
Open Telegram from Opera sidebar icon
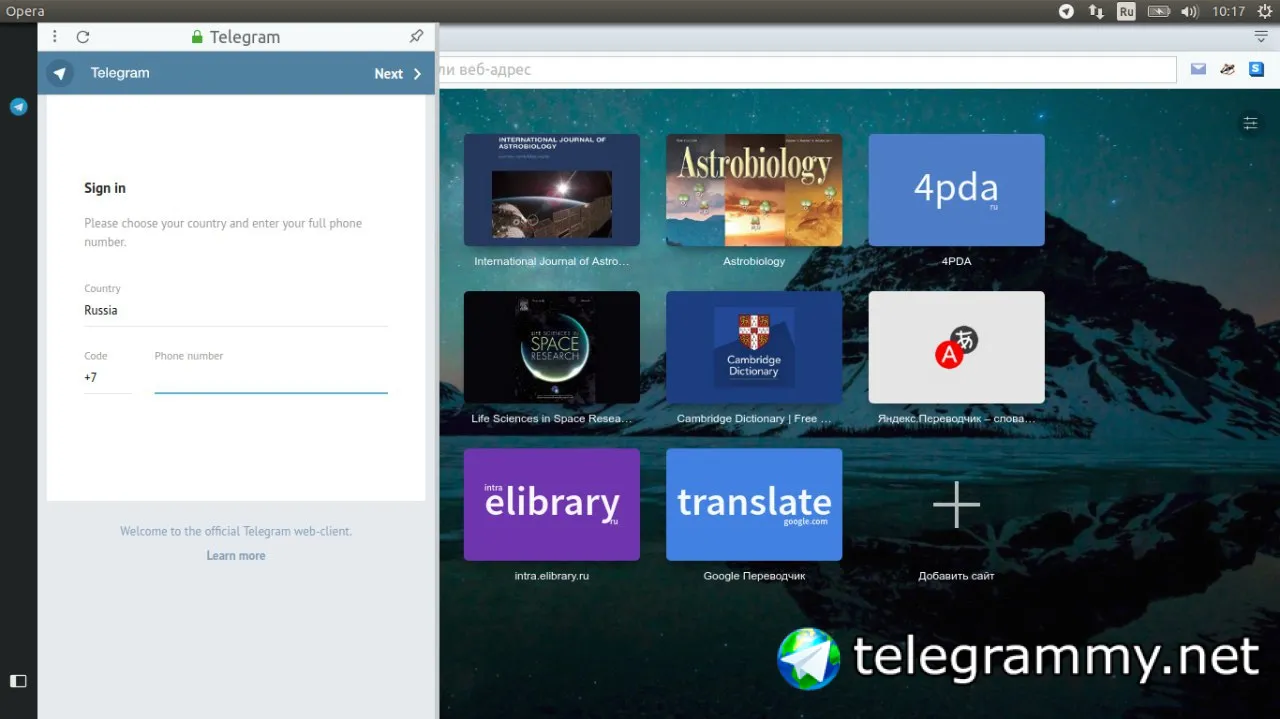[x=18, y=106]
